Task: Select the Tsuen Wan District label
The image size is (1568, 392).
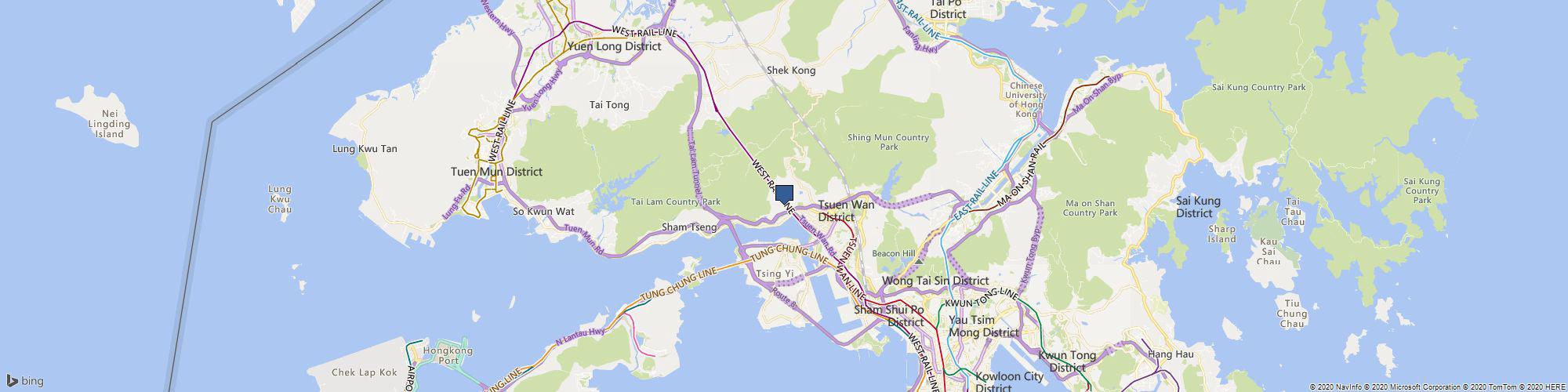Action: 846,210
